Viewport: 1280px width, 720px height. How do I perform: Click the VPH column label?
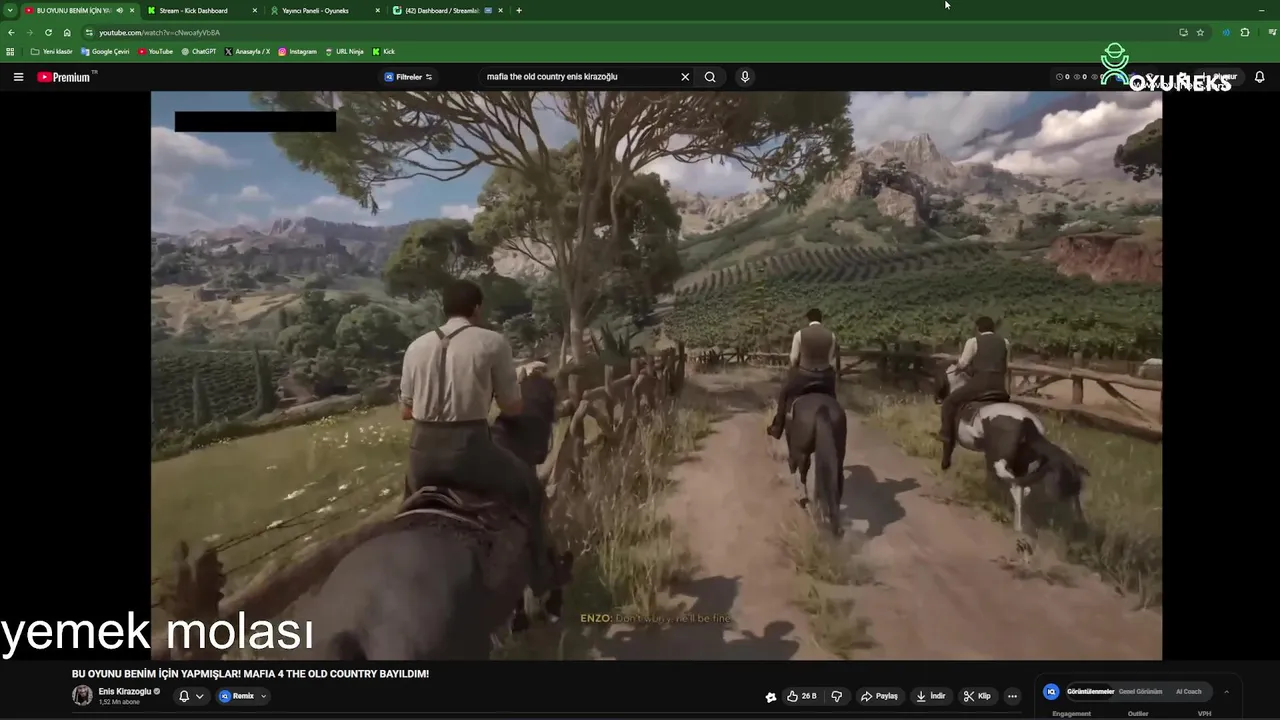pos(1204,714)
